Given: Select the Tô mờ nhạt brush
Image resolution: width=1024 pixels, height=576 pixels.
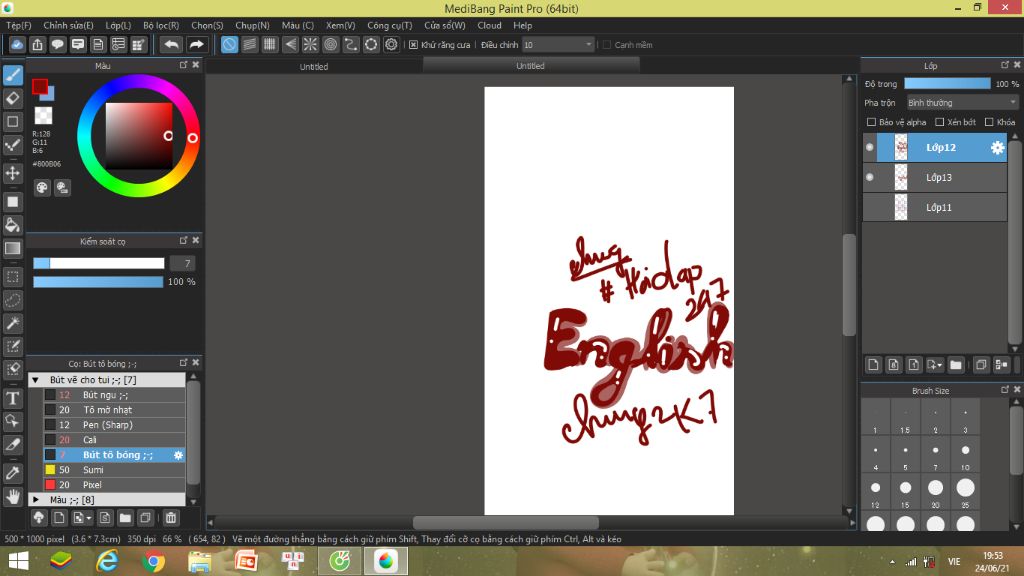Looking at the screenshot, I should click(x=114, y=410).
